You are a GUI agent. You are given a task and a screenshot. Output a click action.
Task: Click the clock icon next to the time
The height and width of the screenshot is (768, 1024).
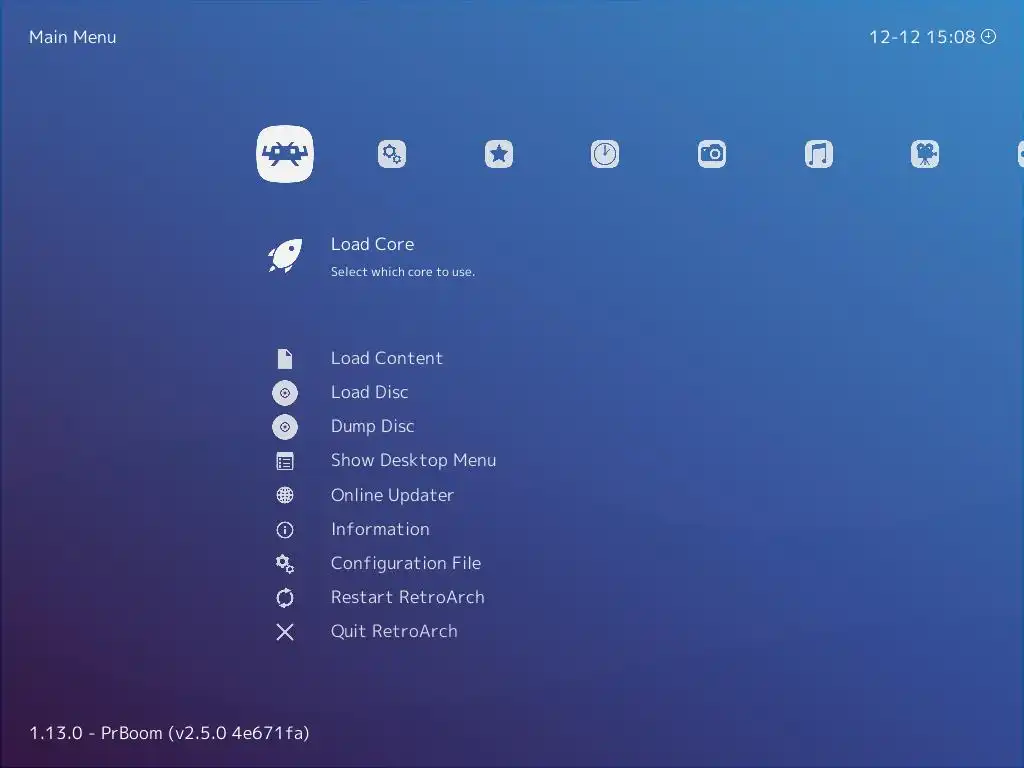(989, 37)
